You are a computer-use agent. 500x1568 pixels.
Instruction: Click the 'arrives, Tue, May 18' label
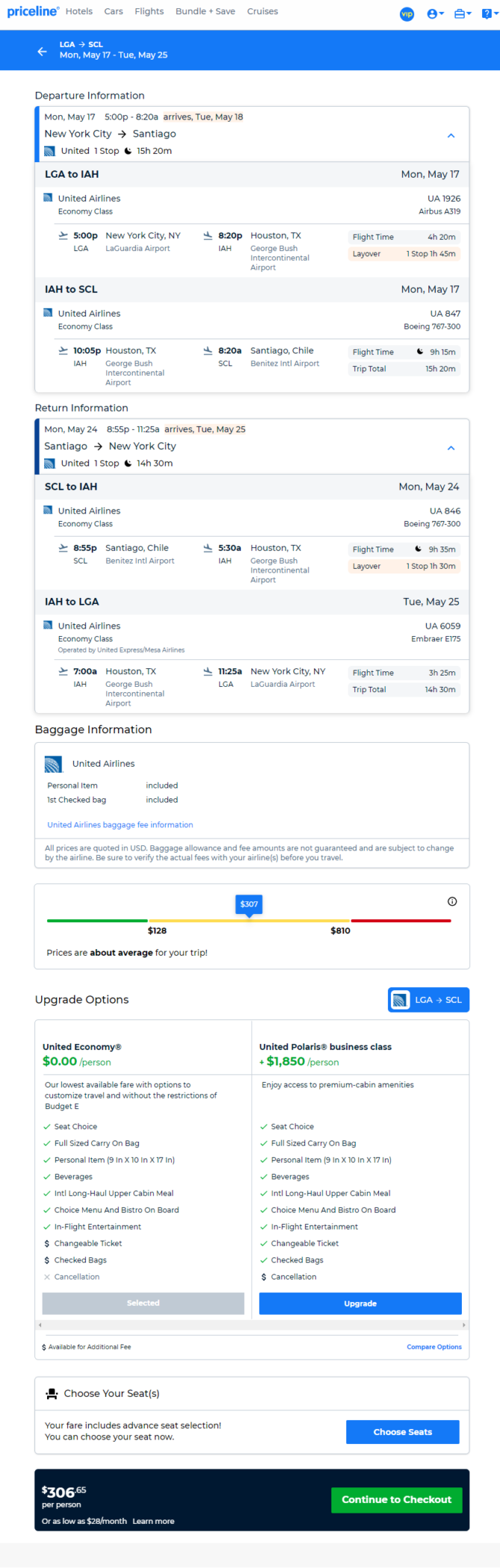tap(203, 116)
